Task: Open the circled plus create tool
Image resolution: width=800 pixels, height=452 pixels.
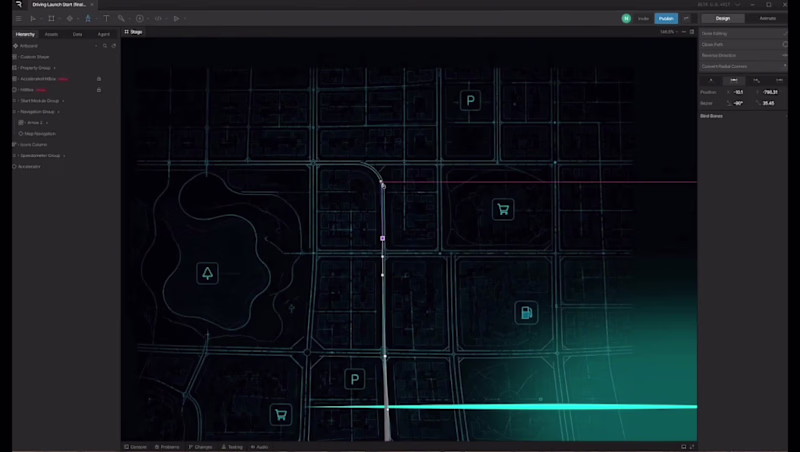Action: pos(140,18)
